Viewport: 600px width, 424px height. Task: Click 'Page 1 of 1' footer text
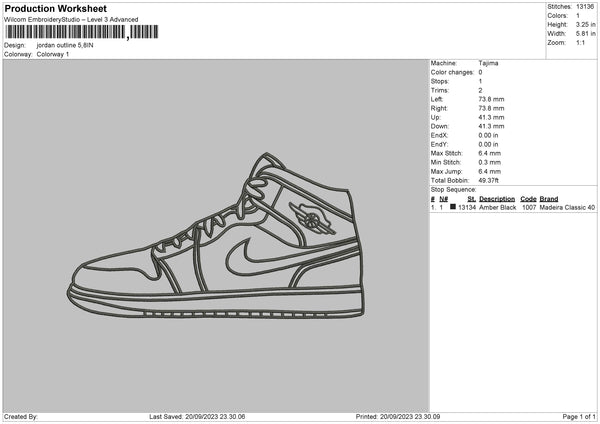(x=579, y=417)
